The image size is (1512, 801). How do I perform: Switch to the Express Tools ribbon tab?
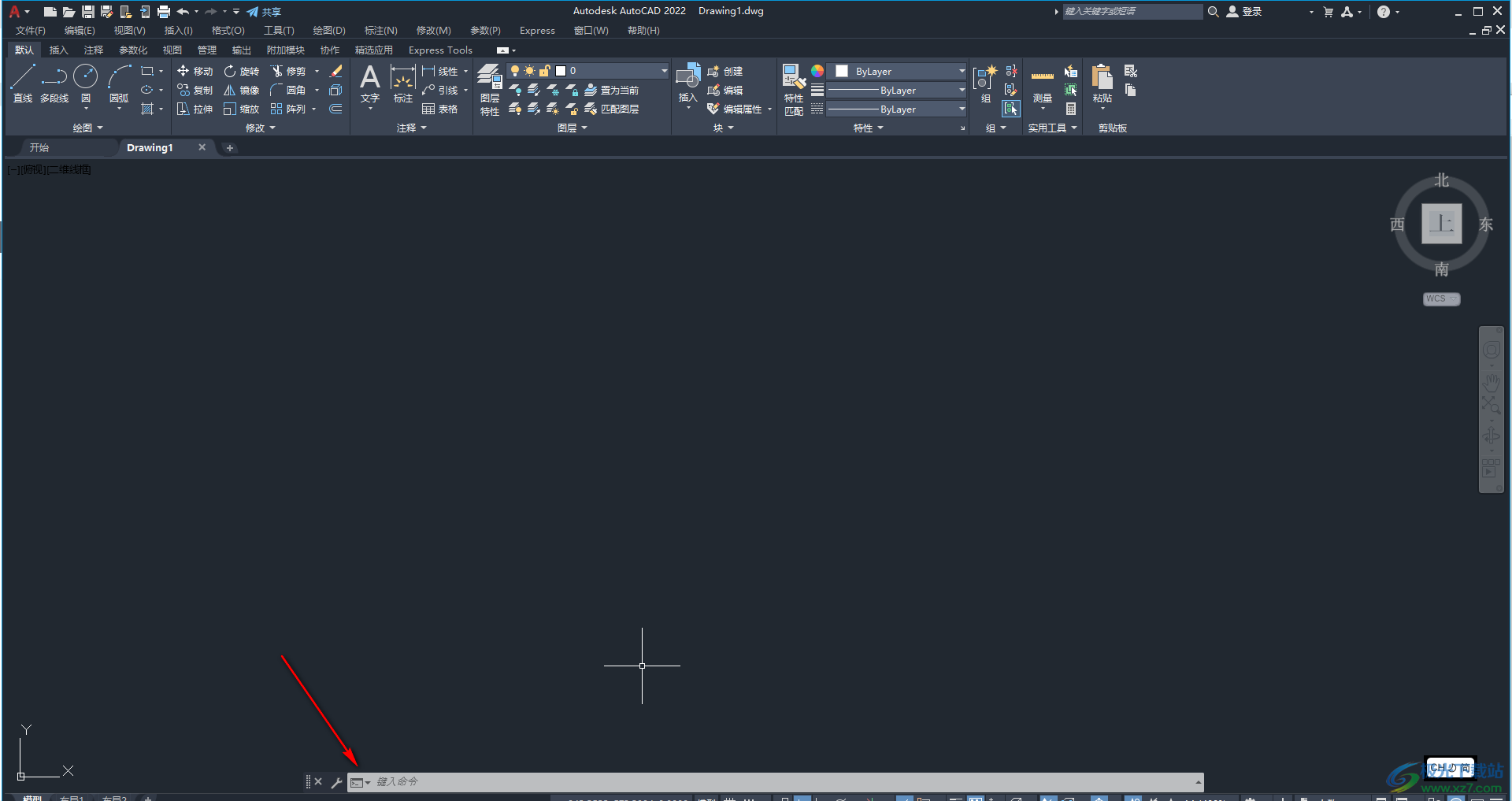[x=440, y=50]
